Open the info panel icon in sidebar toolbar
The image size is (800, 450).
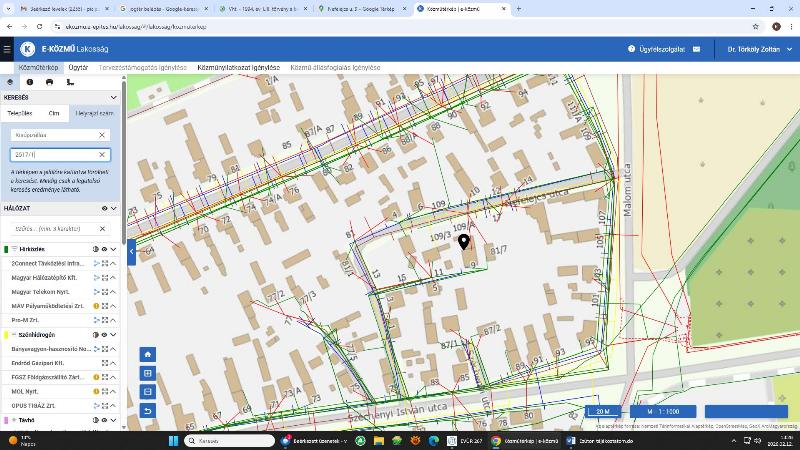coord(29,82)
